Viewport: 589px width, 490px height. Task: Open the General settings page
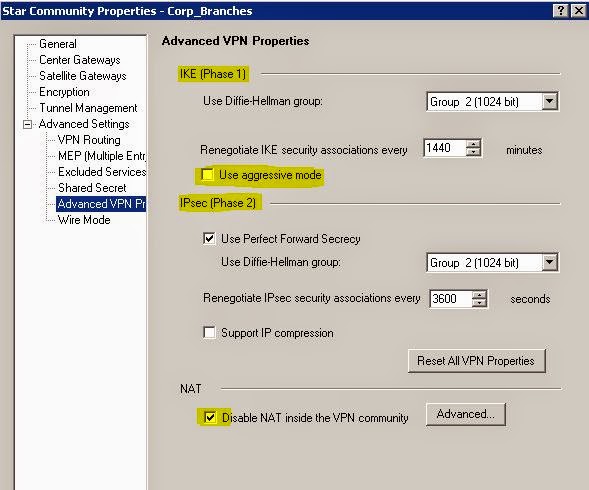coord(57,44)
